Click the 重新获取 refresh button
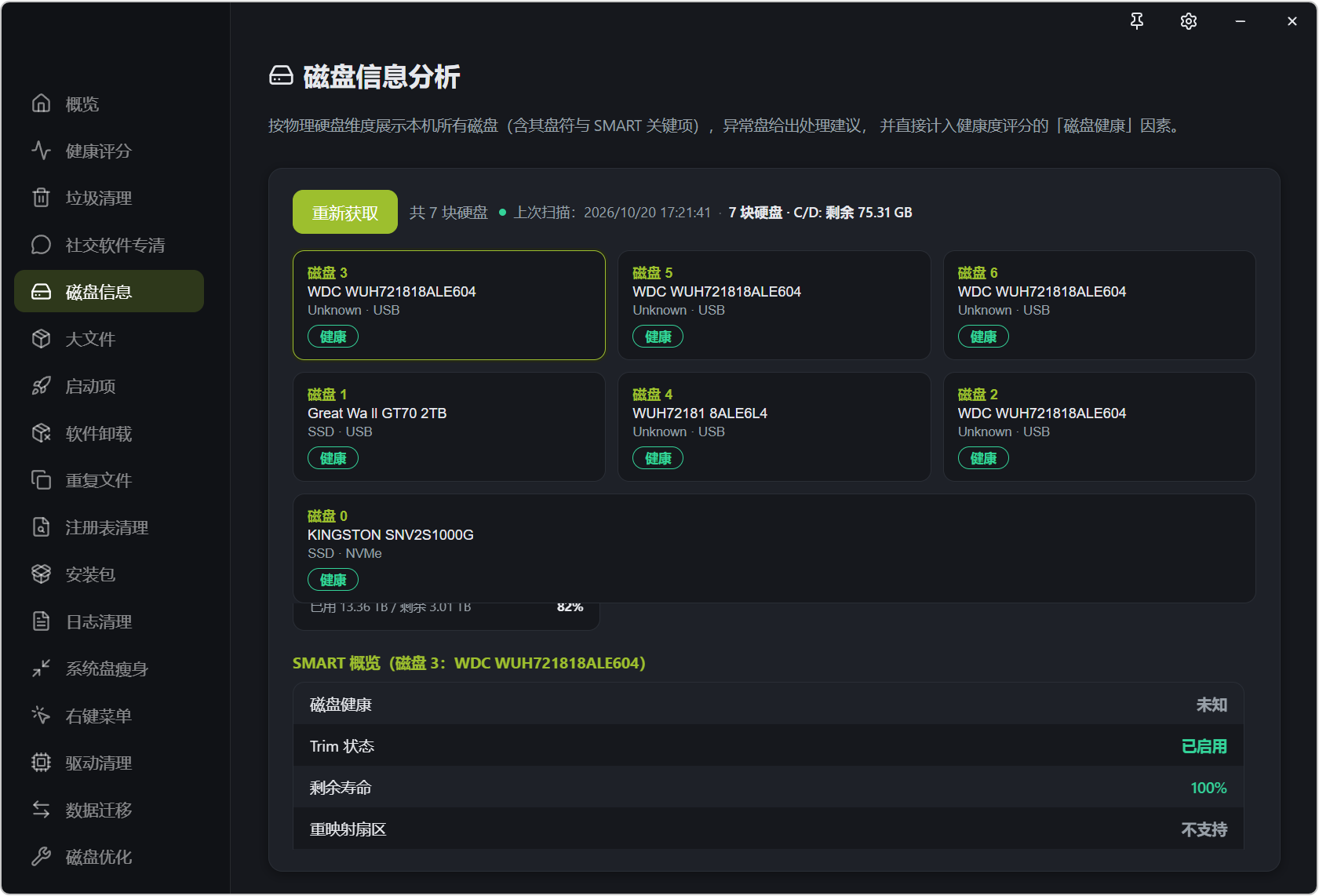Screen dimensions: 1319x896 point(345,212)
